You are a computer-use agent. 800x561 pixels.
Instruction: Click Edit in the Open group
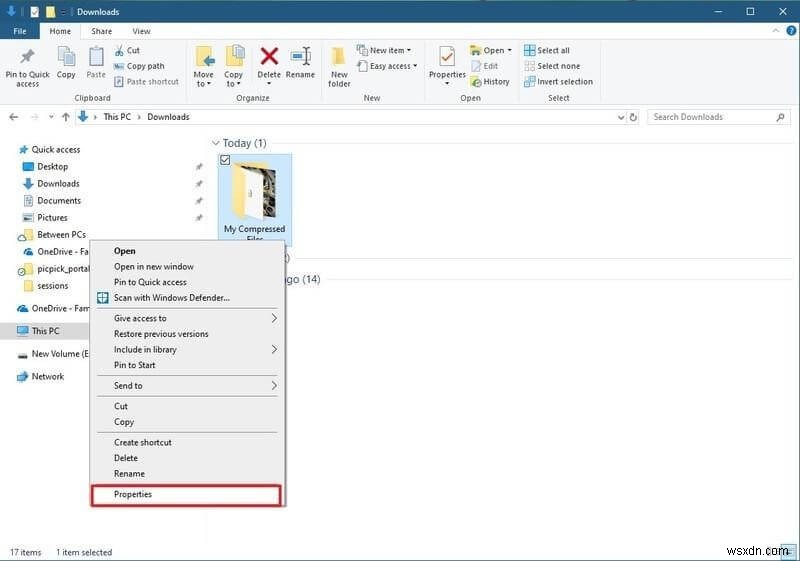[485, 66]
